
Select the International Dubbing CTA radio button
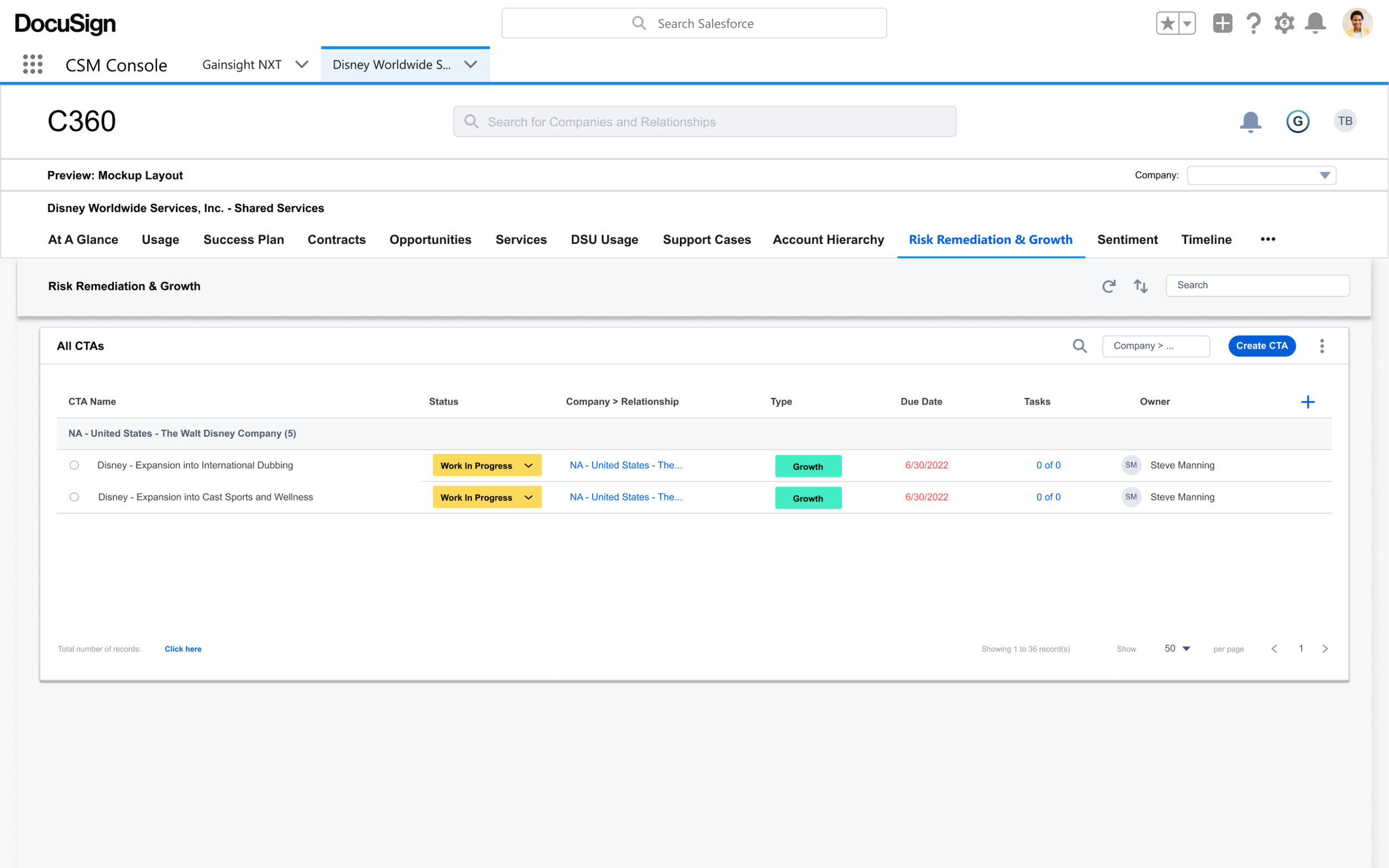click(74, 465)
